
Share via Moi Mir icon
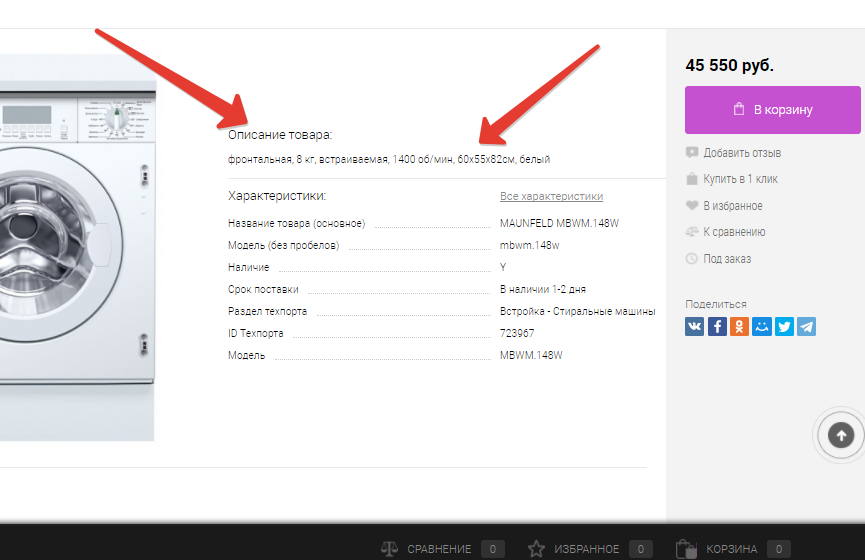(762, 327)
